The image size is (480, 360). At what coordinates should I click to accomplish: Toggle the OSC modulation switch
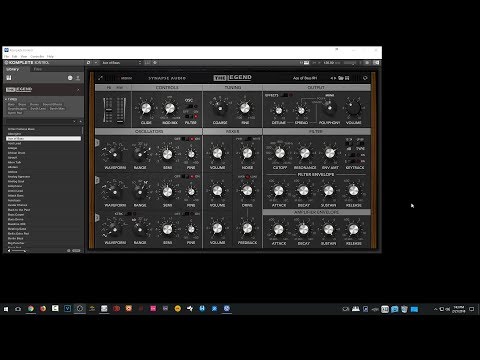tap(191, 106)
